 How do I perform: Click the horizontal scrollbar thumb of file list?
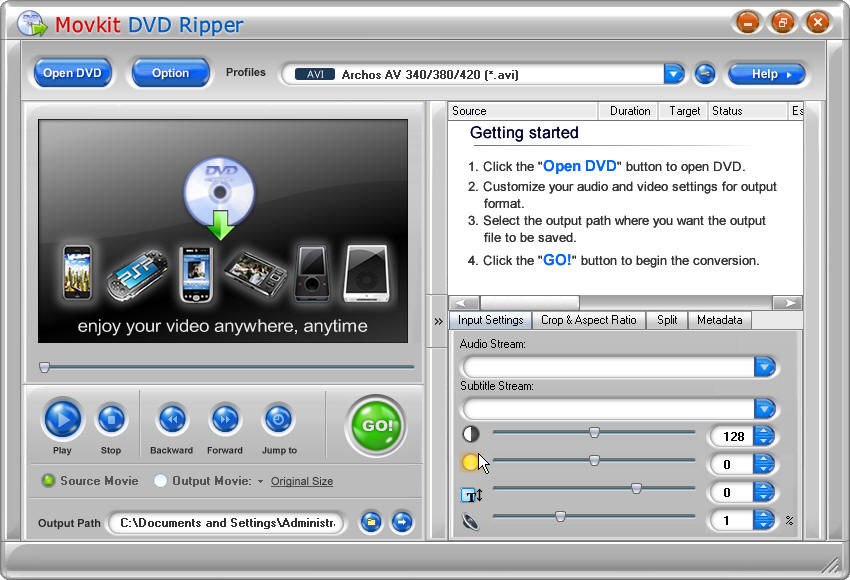tap(530, 302)
